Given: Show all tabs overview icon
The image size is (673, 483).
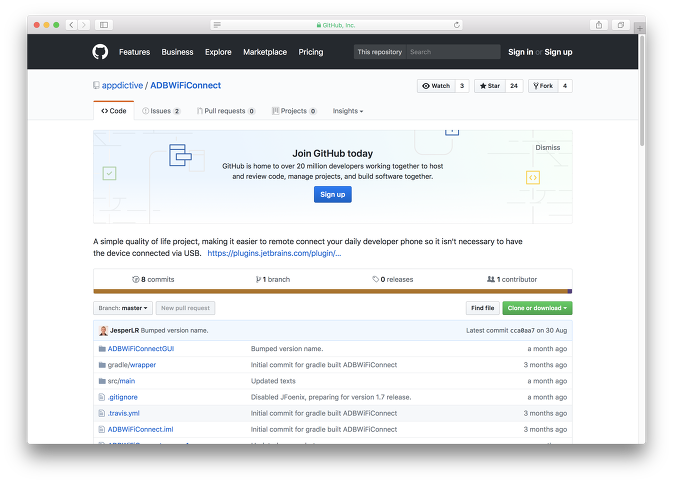Looking at the screenshot, I should [621, 25].
